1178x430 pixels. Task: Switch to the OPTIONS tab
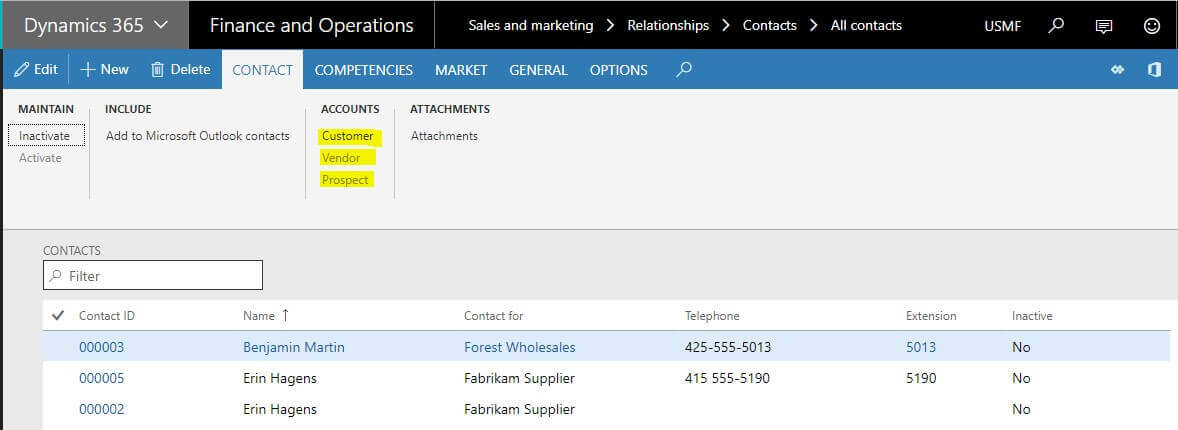[618, 70]
